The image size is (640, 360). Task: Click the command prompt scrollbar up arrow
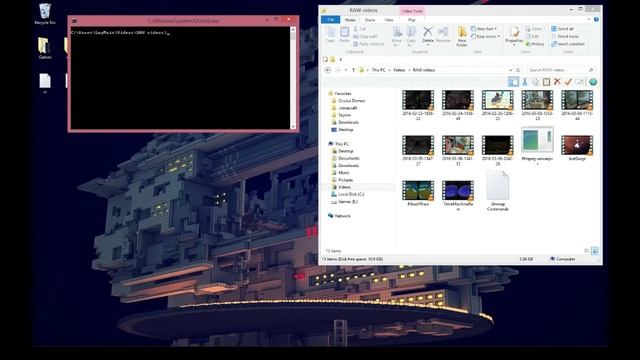(293, 30)
